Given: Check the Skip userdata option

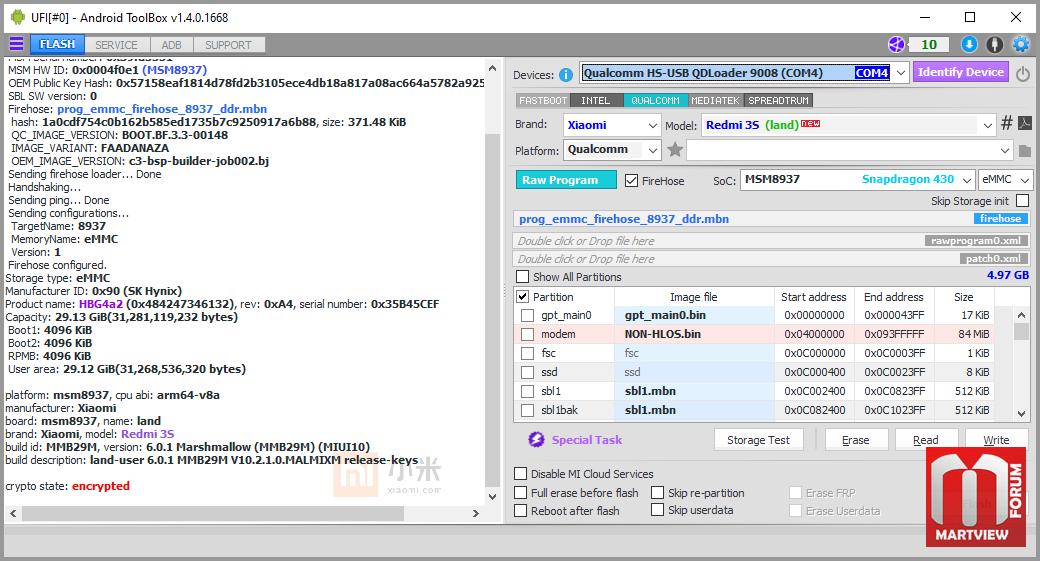Looking at the screenshot, I should [x=657, y=510].
